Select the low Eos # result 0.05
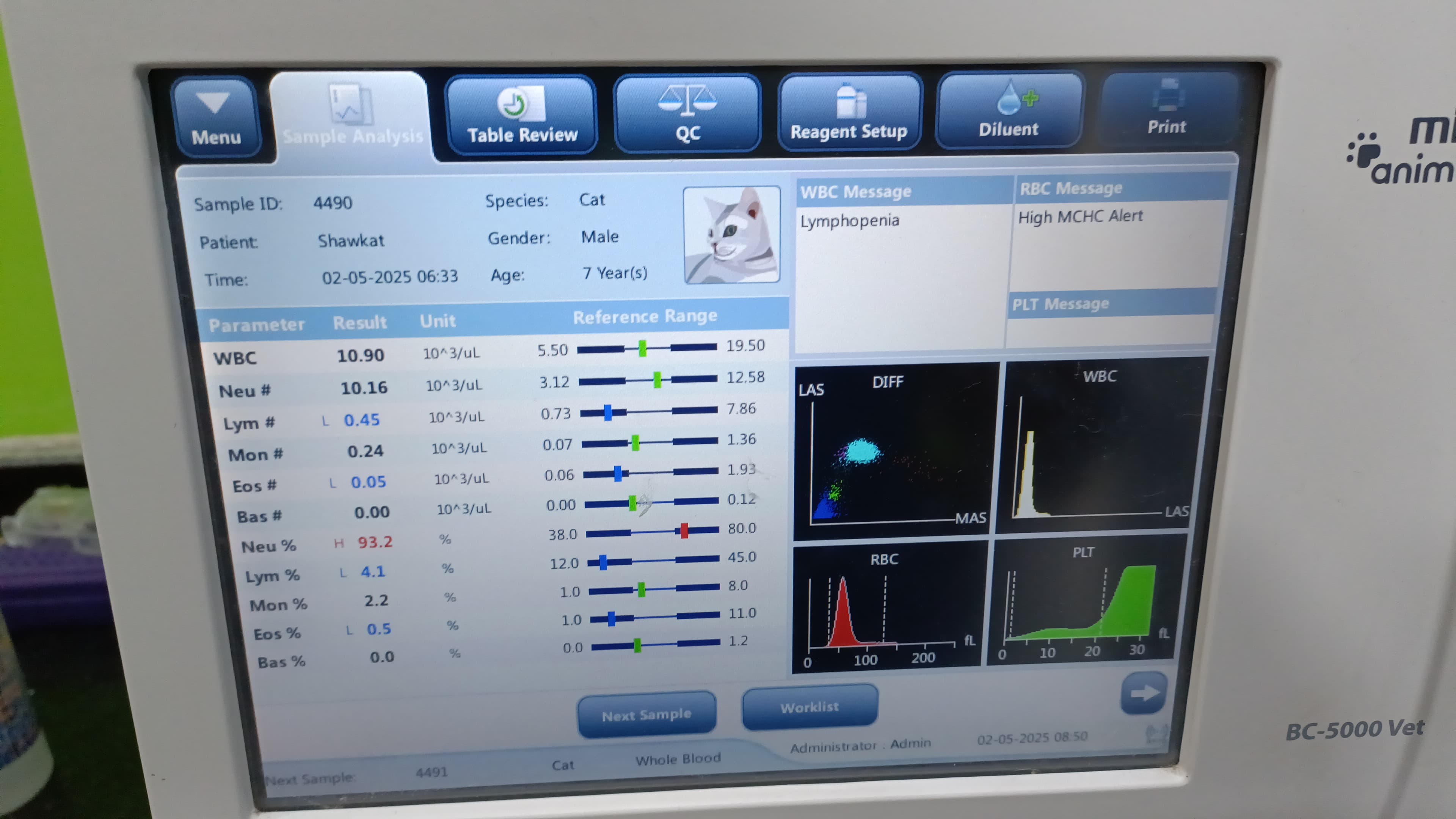 point(368,482)
